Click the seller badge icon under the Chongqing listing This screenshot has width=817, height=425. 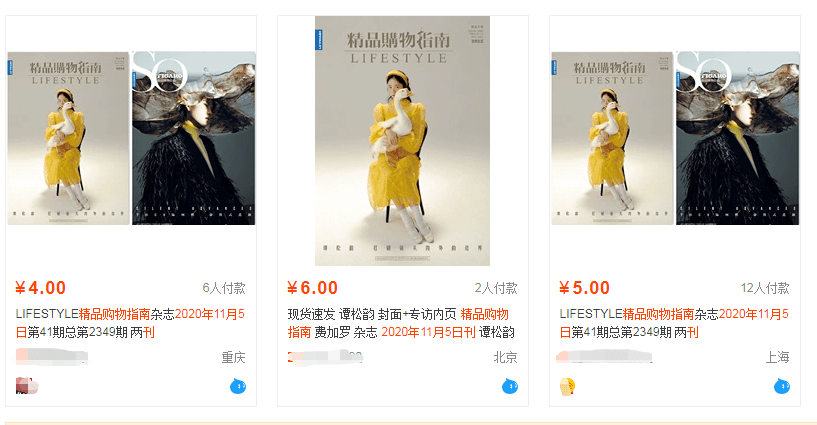point(27,386)
